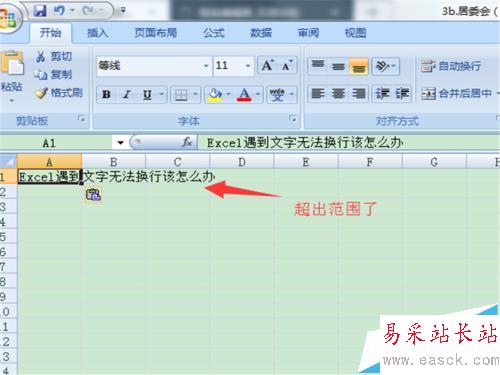Open font color palette arrow
Viewport: 500px width, 375px height.
coord(258,94)
